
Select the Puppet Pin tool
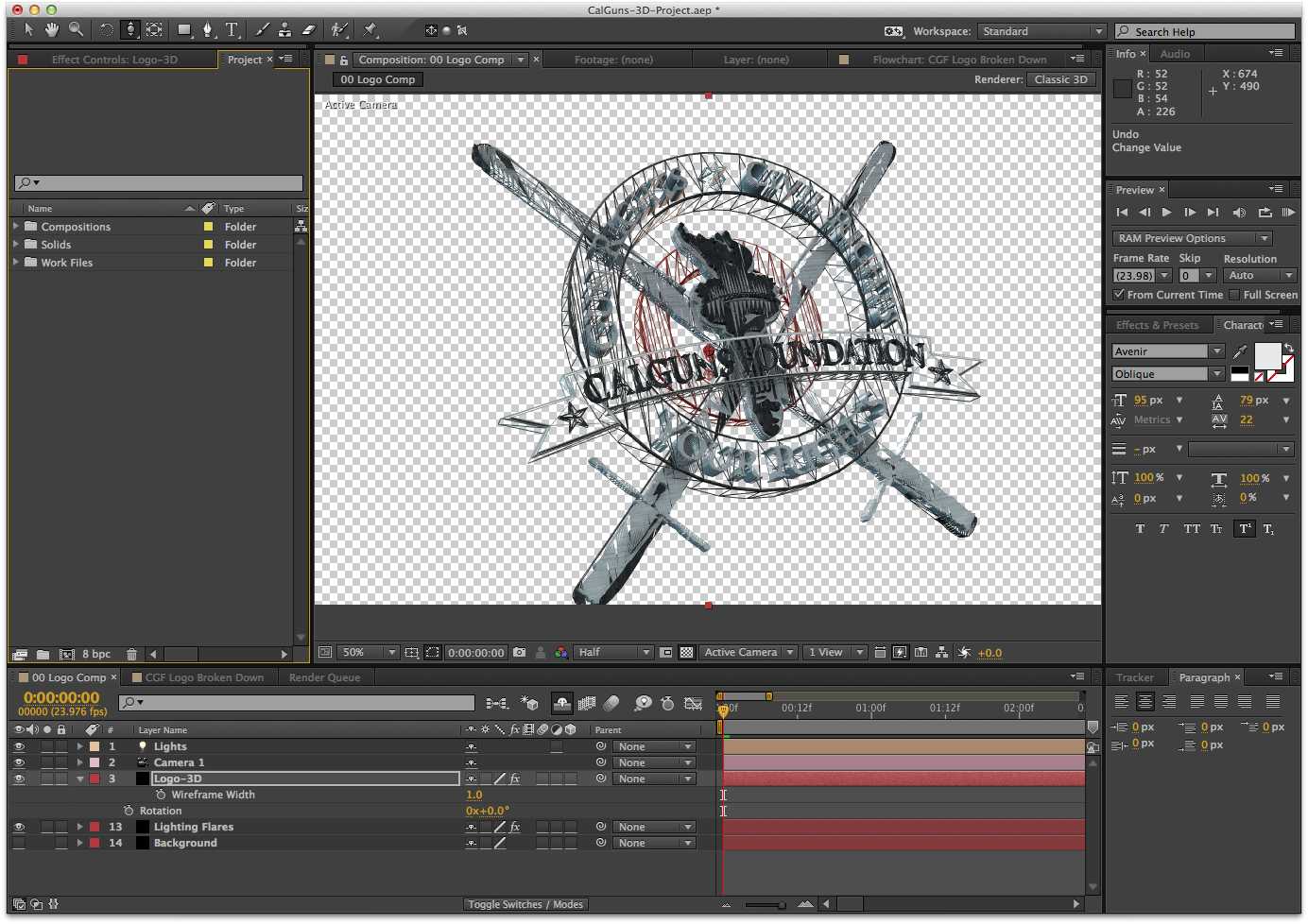click(x=371, y=30)
